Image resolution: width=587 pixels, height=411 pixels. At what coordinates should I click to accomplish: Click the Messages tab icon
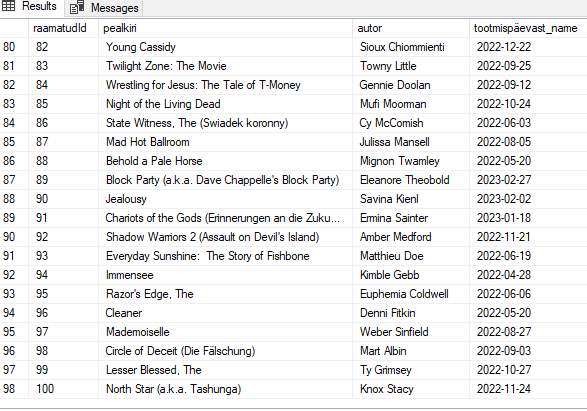click(77, 7)
